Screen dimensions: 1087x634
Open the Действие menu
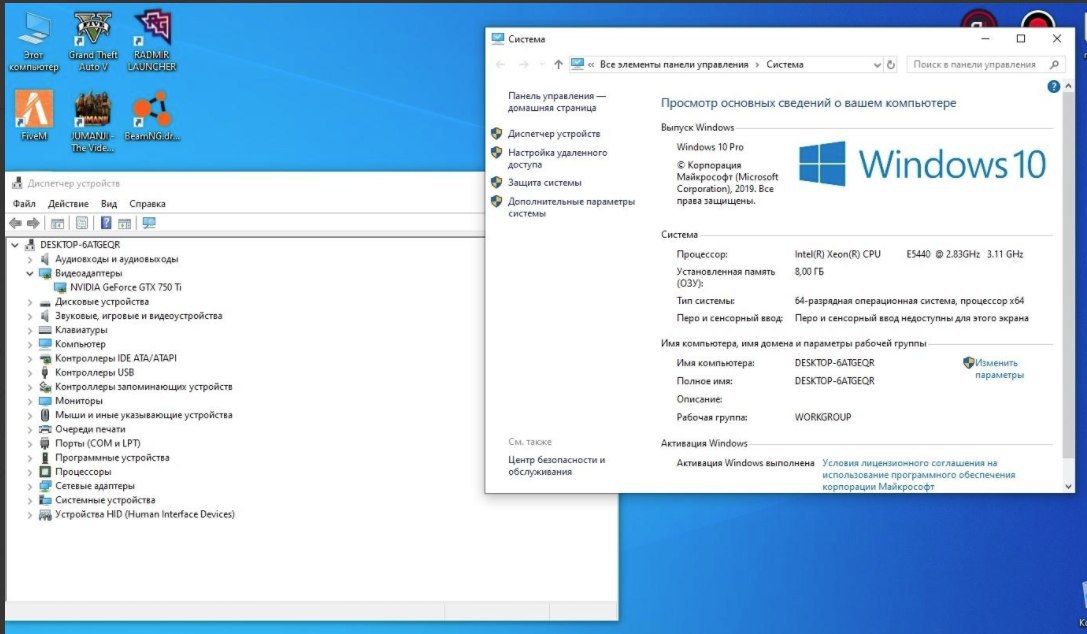pos(68,204)
